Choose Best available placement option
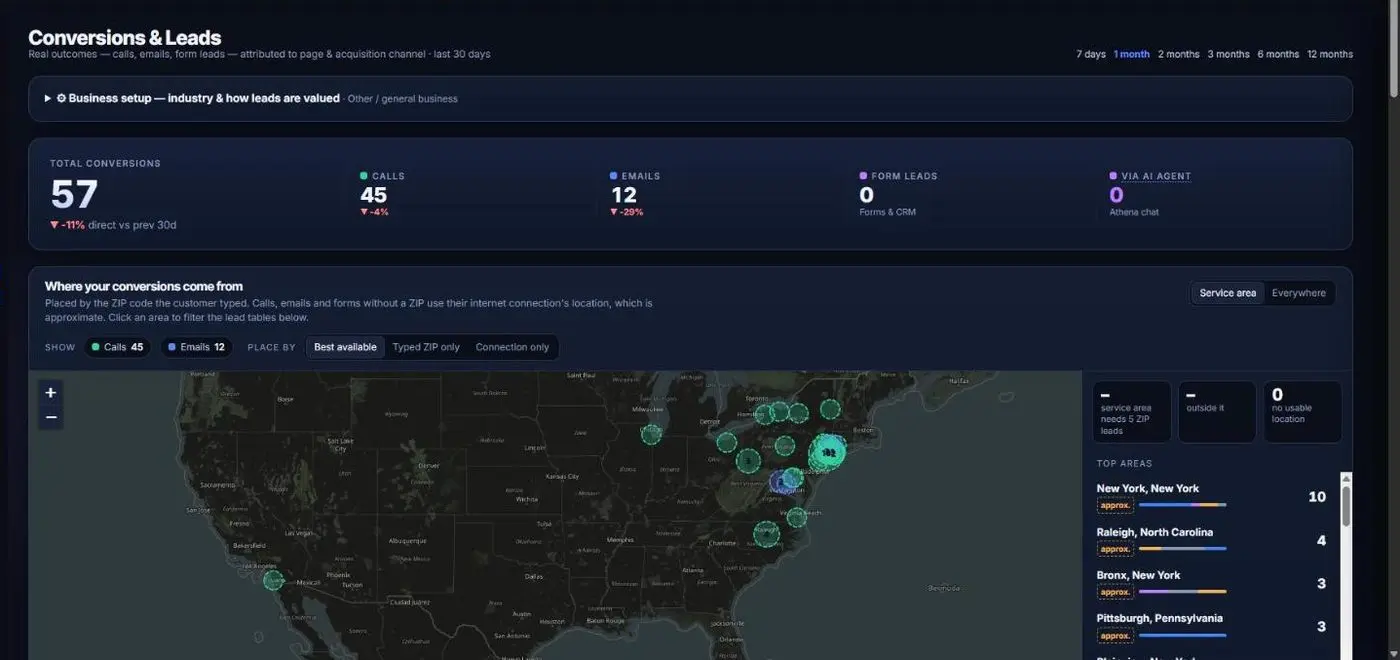The height and width of the screenshot is (660, 1400). (x=345, y=347)
